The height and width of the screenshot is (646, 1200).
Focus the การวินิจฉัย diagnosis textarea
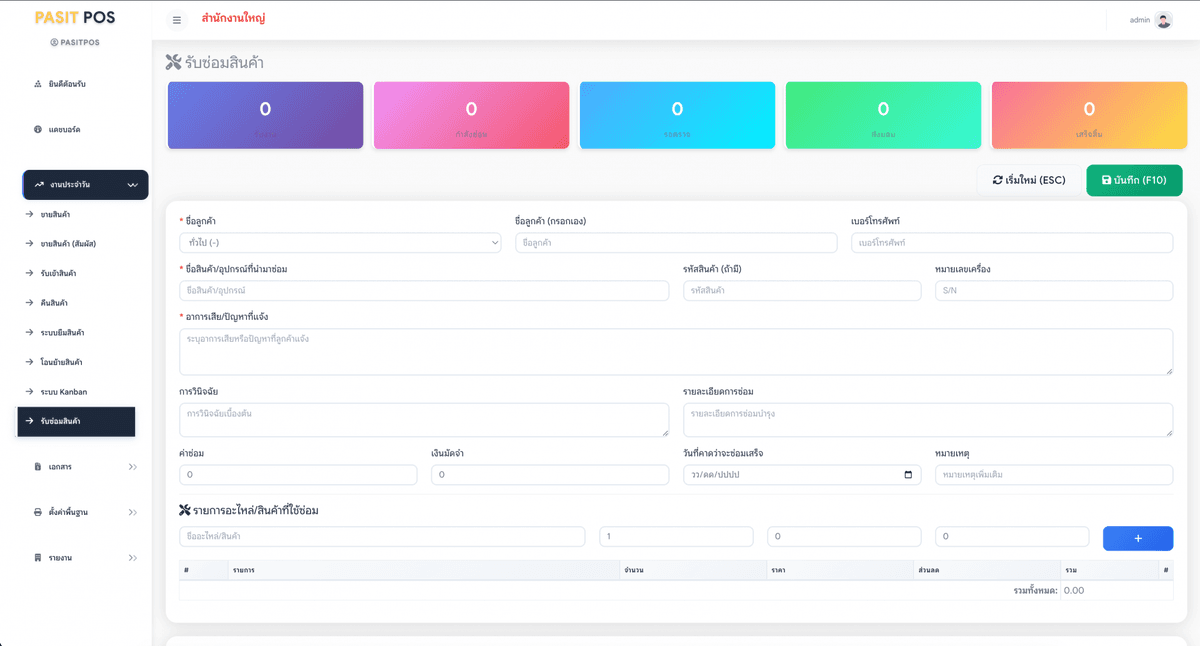click(x=424, y=420)
